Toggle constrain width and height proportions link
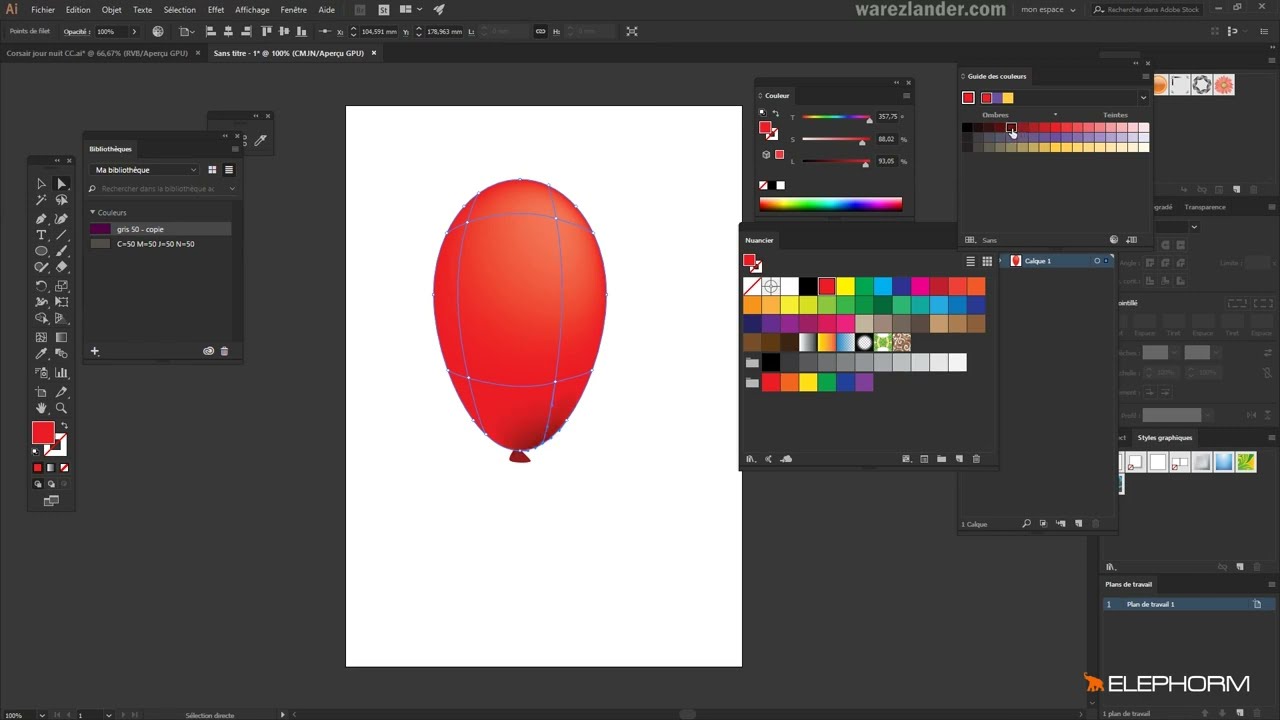Image resolution: width=1280 pixels, height=720 pixels. (x=541, y=31)
